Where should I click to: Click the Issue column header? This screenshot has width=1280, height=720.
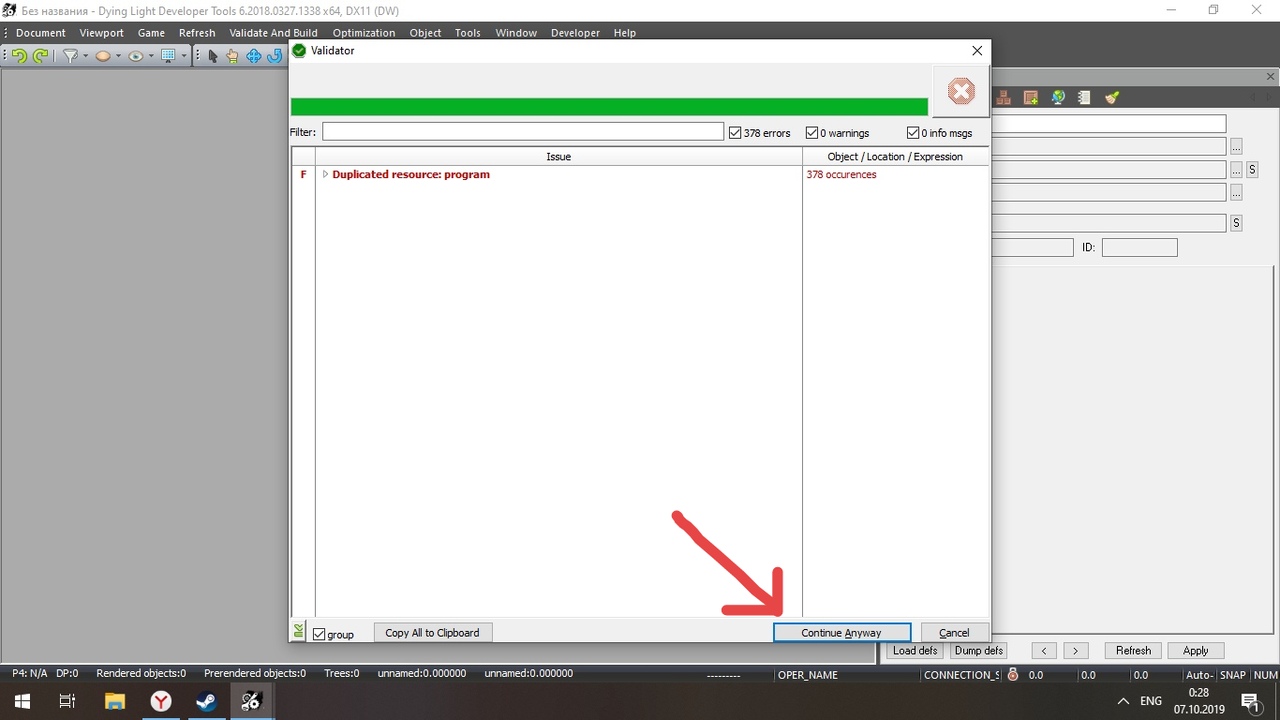[x=559, y=157]
